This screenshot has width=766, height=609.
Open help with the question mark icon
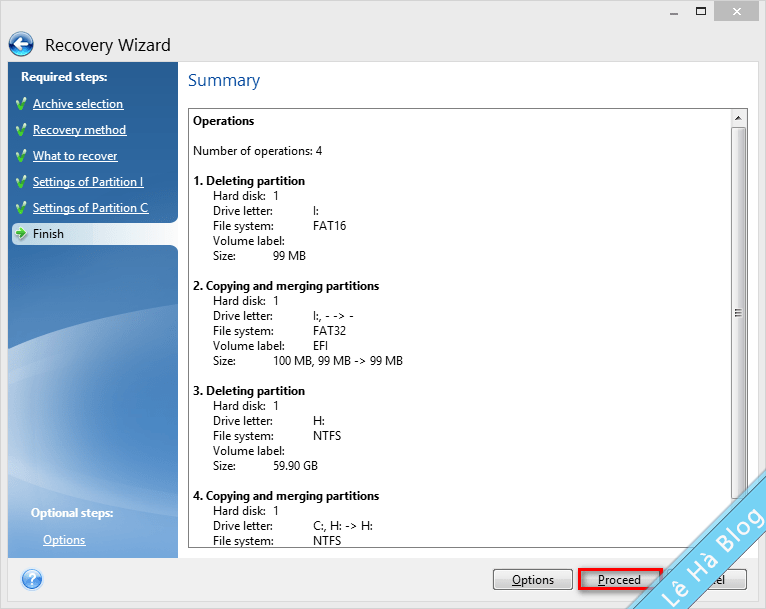click(x=32, y=580)
